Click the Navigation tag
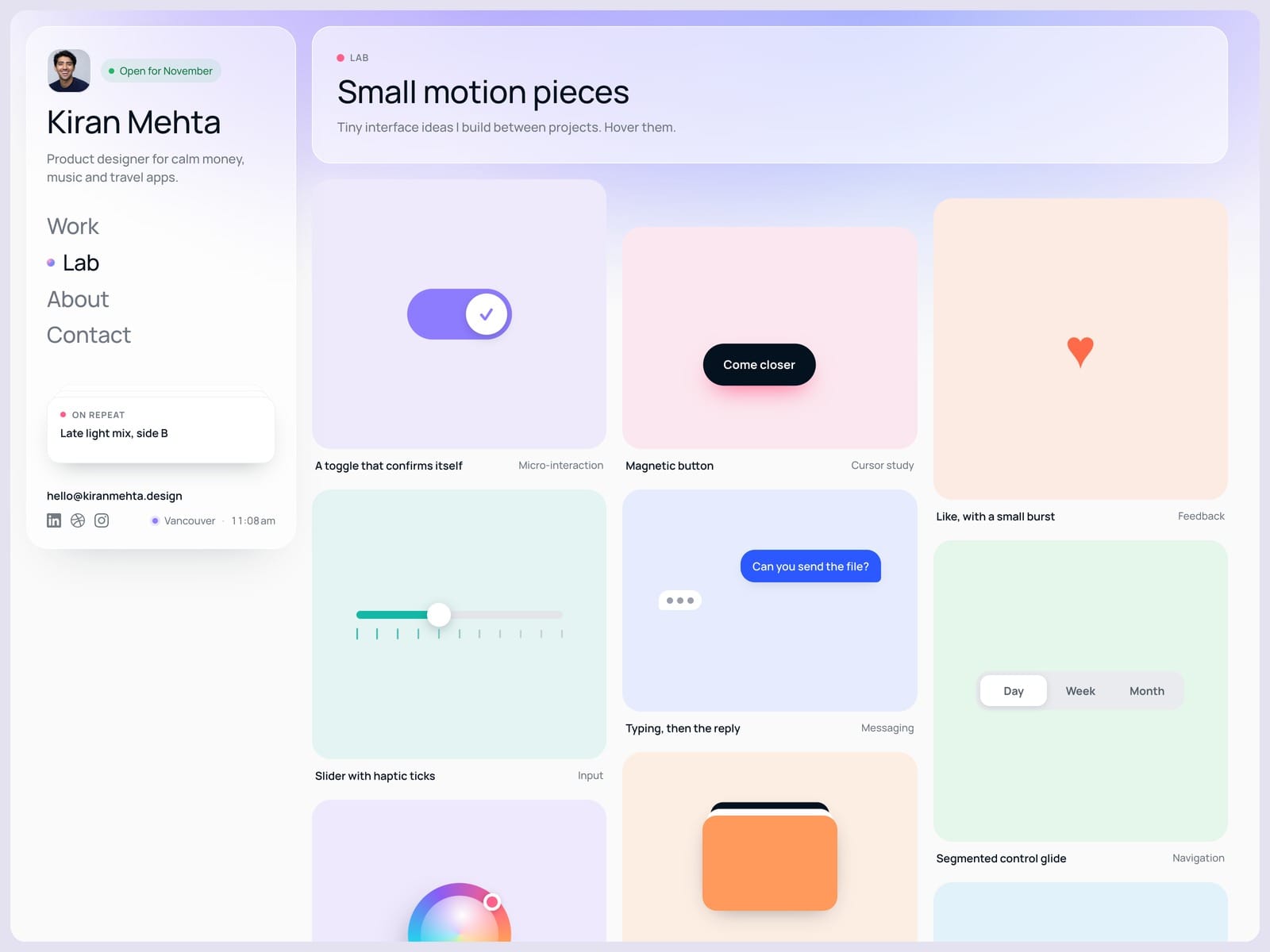This screenshot has width=1270, height=952. pyautogui.click(x=1199, y=858)
